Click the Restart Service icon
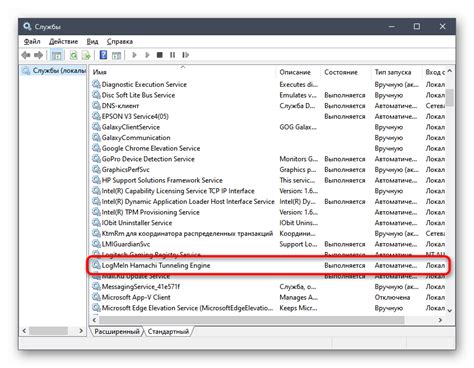Viewport: 474px width, 368px height. (185, 55)
